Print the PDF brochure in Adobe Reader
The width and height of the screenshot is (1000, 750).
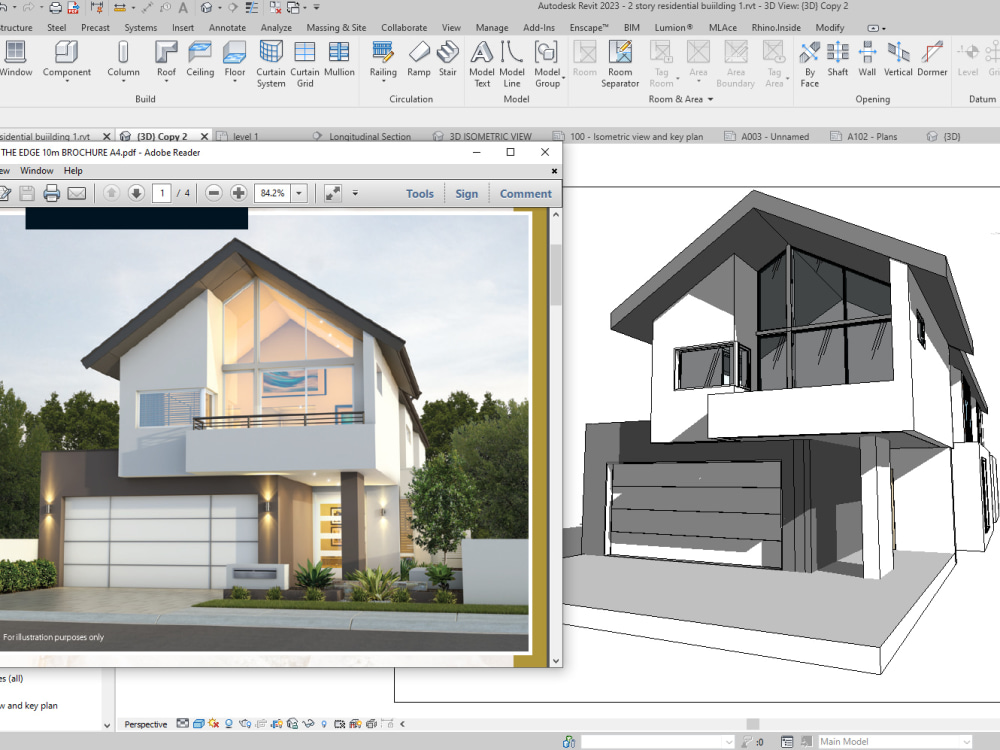49,193
